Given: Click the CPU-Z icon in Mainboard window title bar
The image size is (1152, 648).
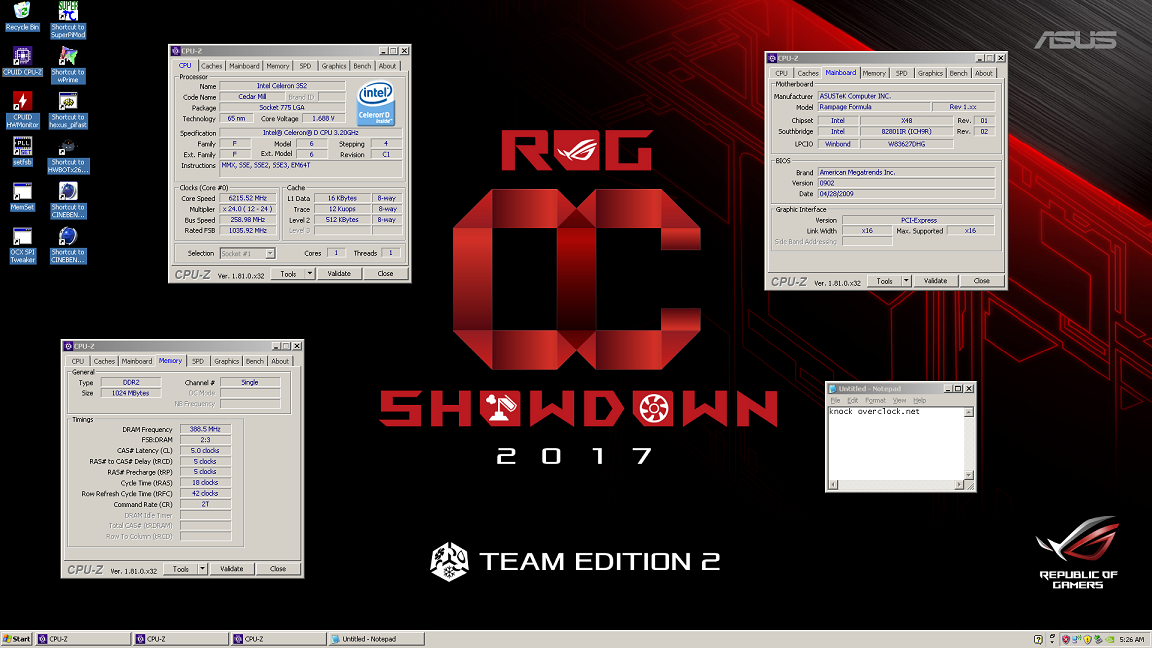Looking at the screenshot, I should click(x=772, y=58).
